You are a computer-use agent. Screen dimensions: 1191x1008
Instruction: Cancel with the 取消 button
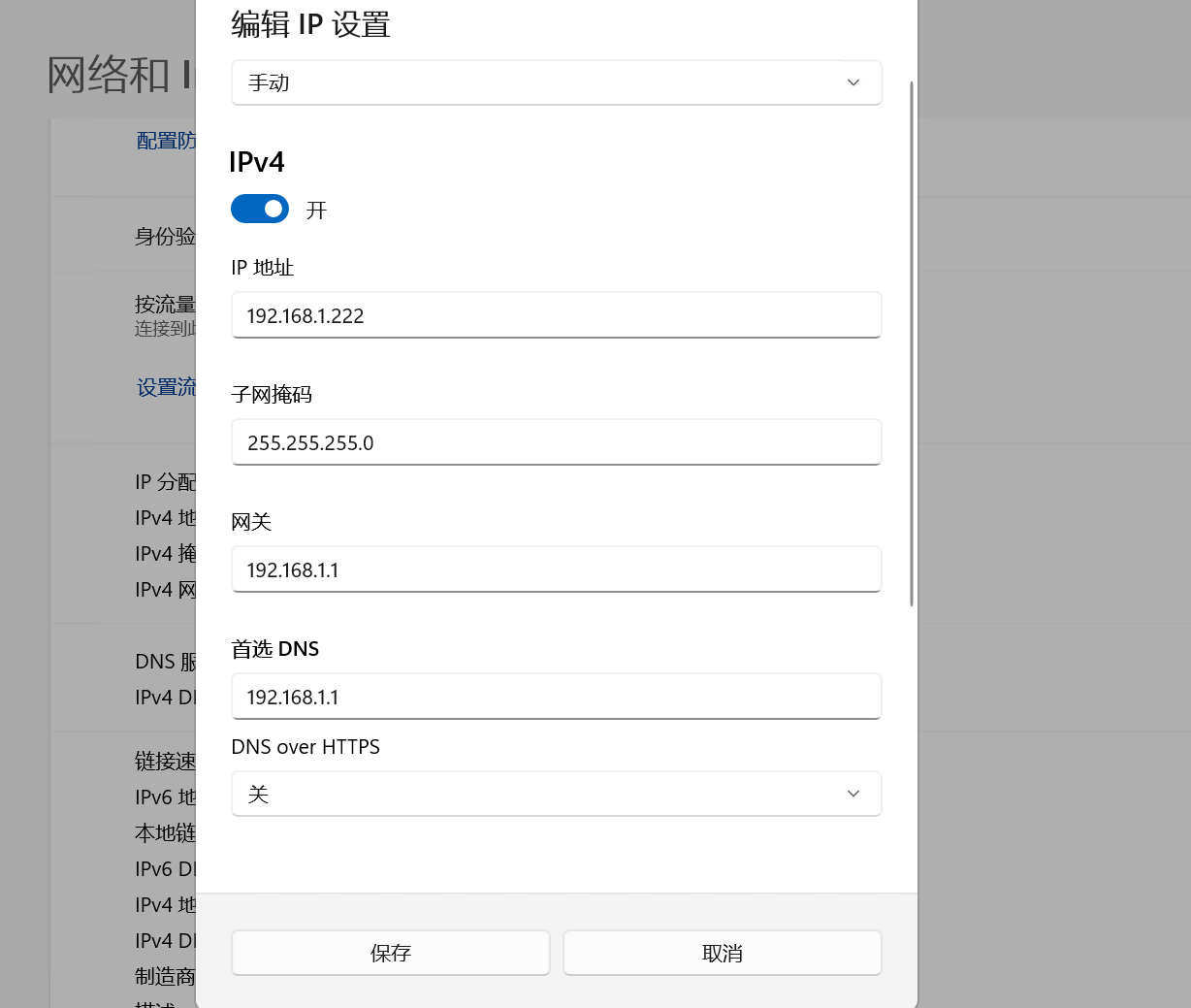click(x=722, y=953)
